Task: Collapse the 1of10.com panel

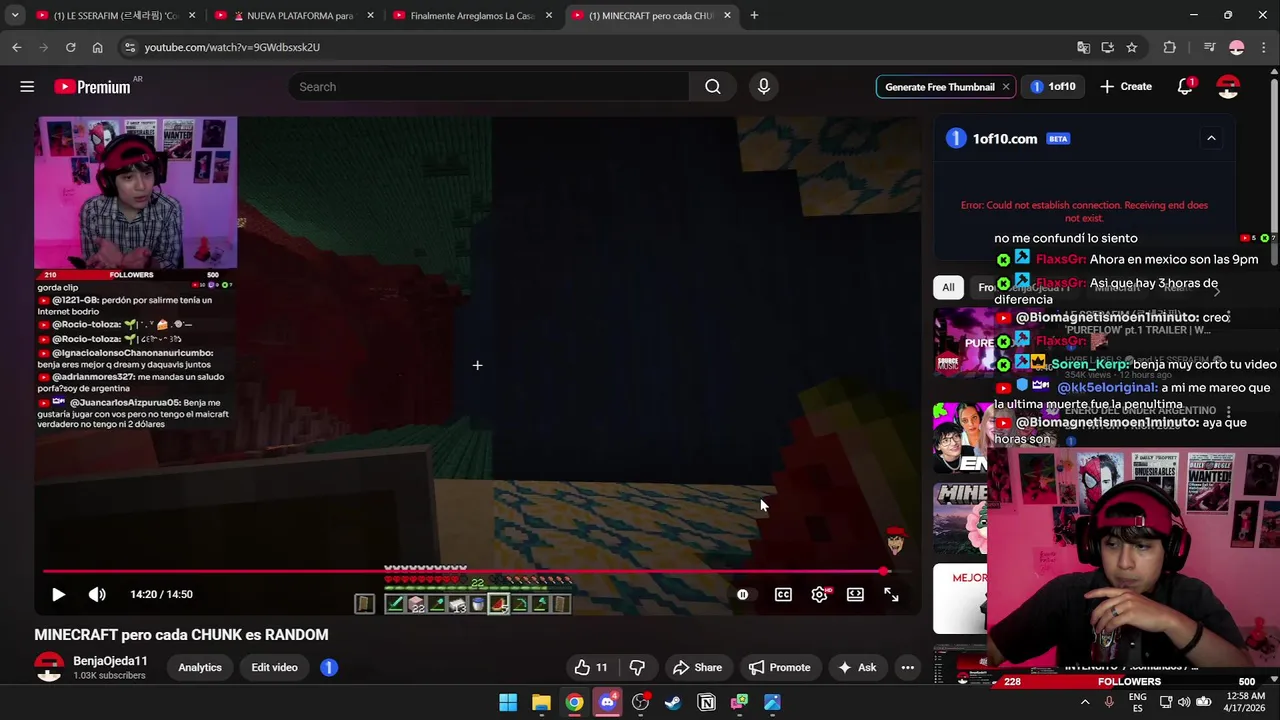Action: pos(1211,139)
